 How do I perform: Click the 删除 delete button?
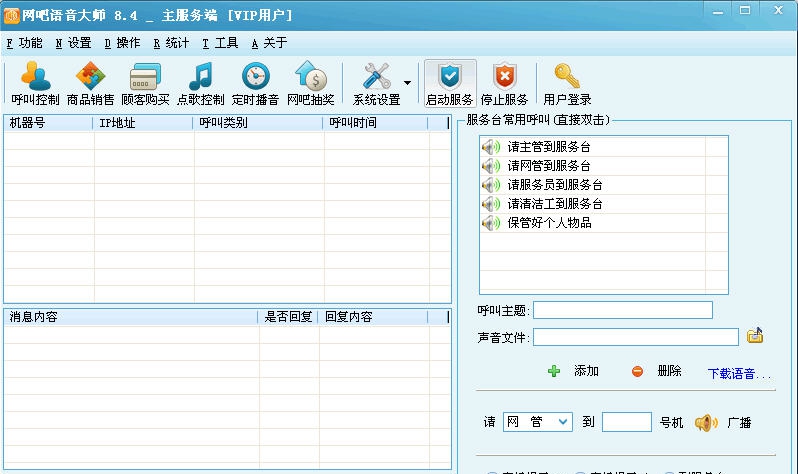click(x=657, y=371)
